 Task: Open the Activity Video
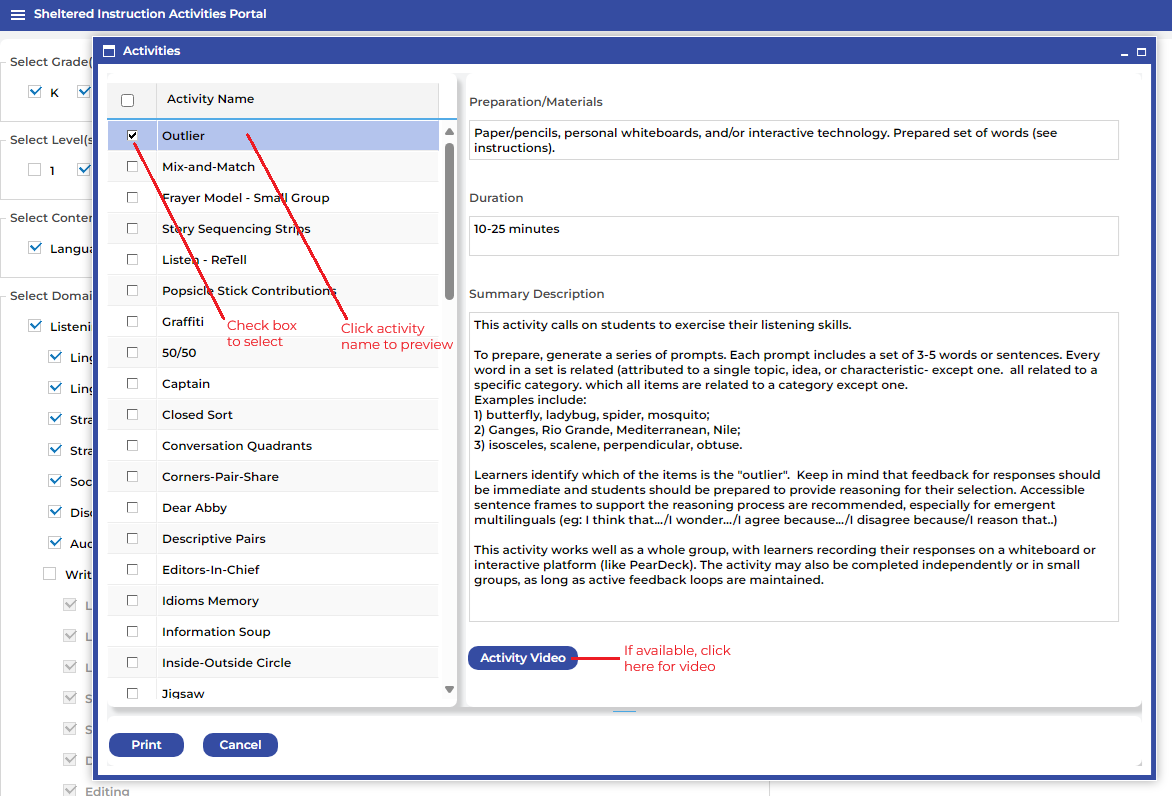(522, 658)
